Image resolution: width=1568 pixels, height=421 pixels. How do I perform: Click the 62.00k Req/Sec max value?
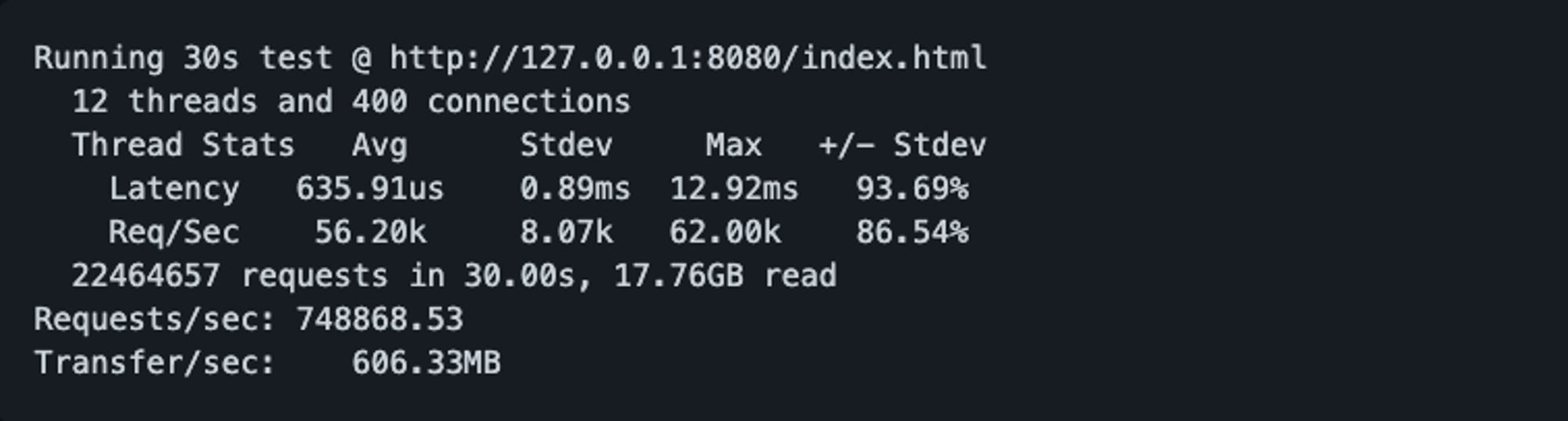tap(725, 233)
